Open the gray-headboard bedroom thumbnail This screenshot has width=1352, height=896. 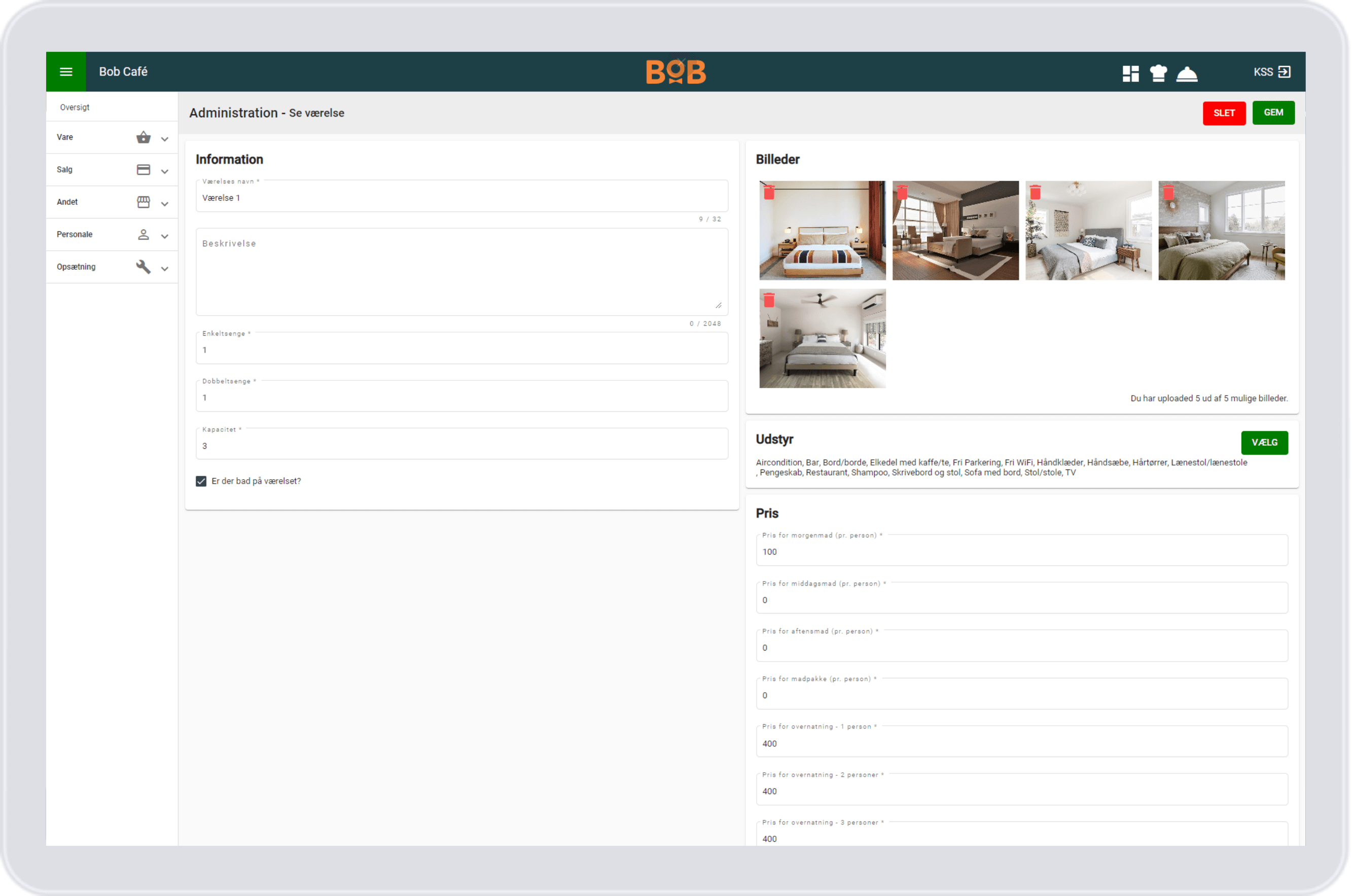(x=1089, y=231)
